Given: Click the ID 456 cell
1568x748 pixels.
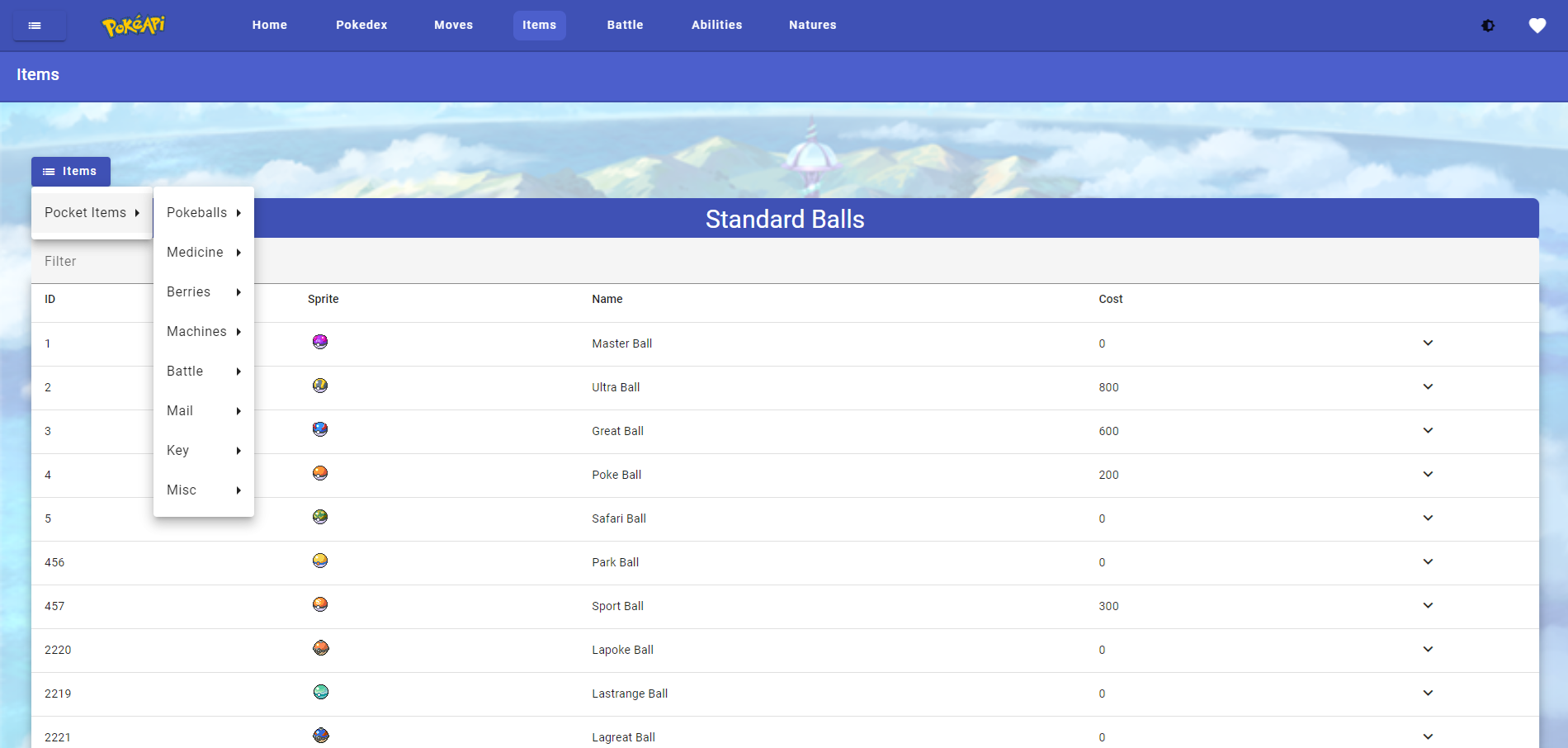Looking at the screenshot, I should click(54, 563).
